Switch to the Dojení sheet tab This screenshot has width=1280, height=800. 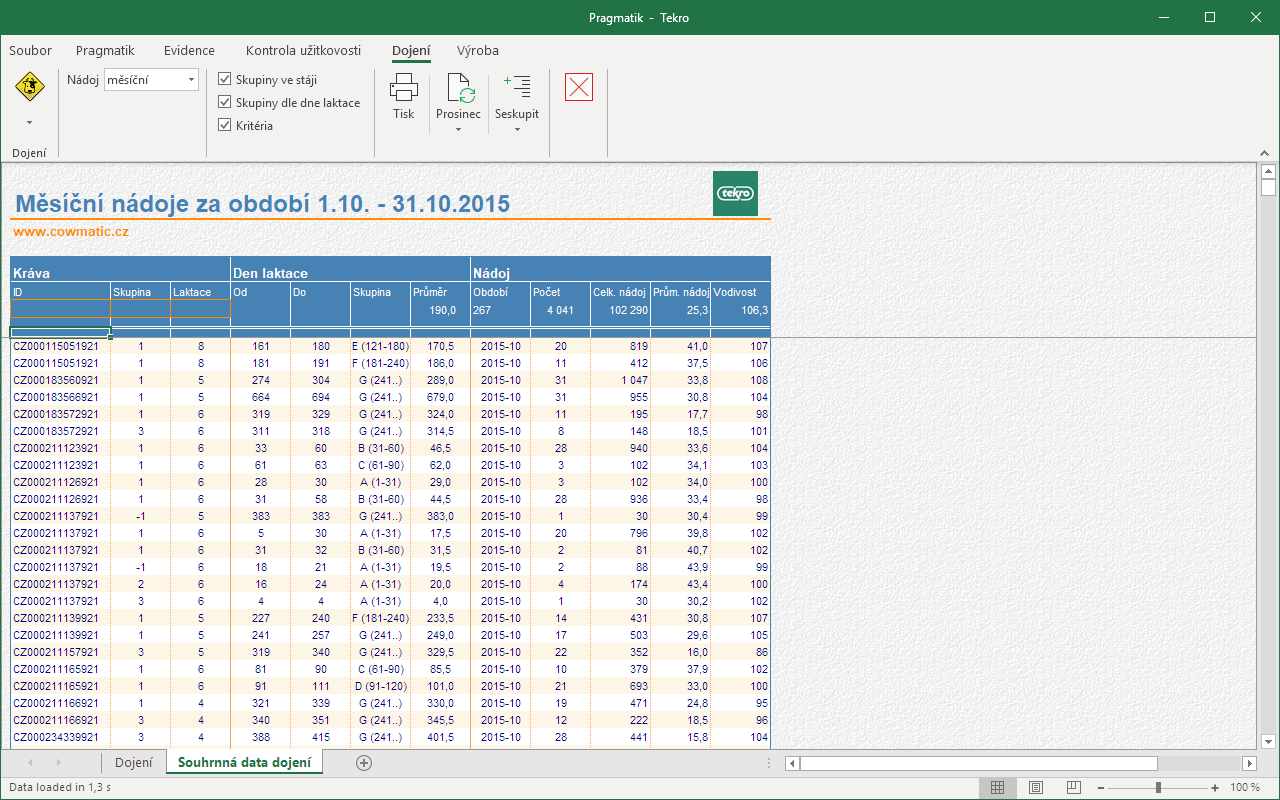point(134,763)
